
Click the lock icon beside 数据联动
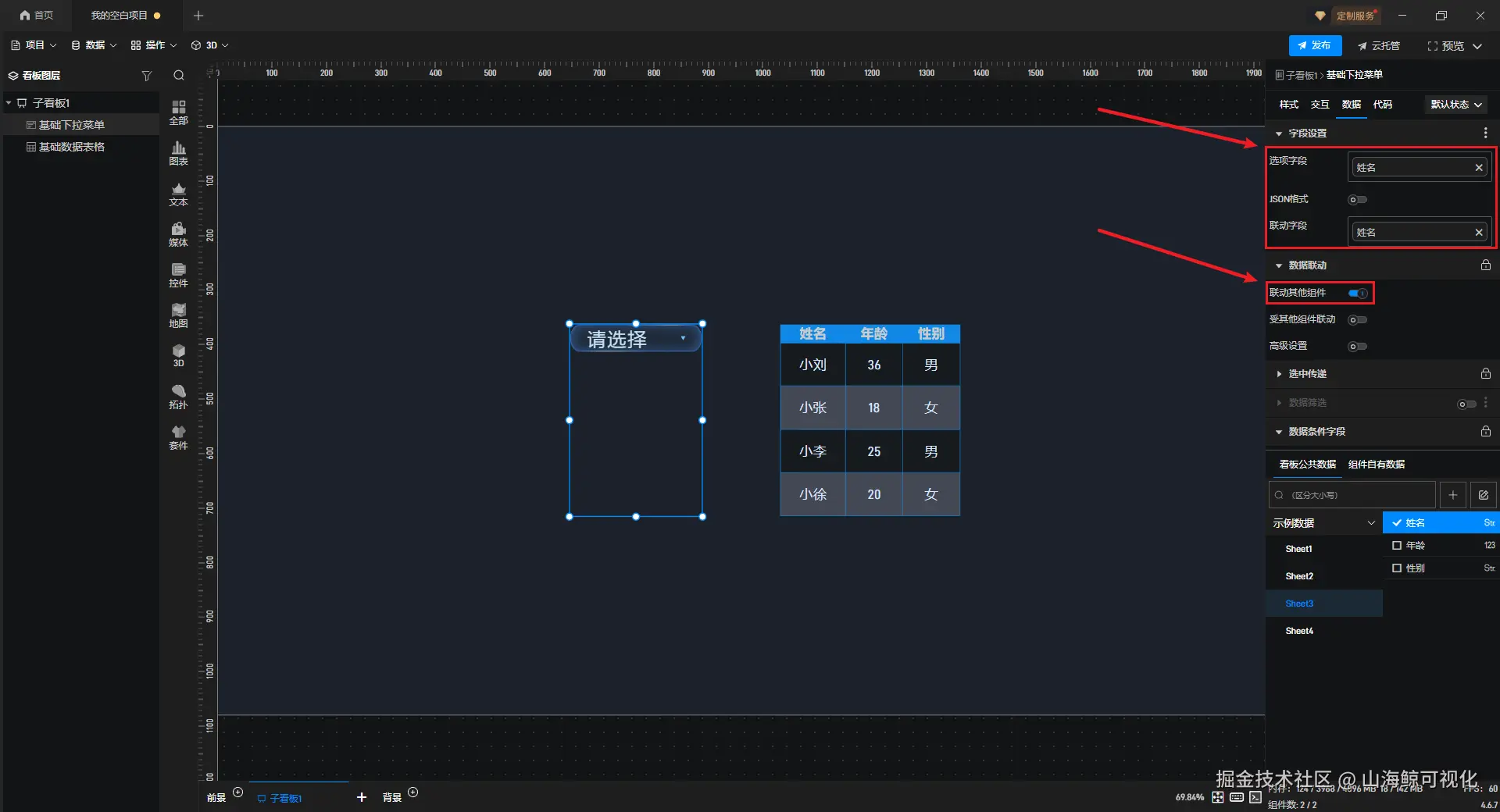[1485, 265]
